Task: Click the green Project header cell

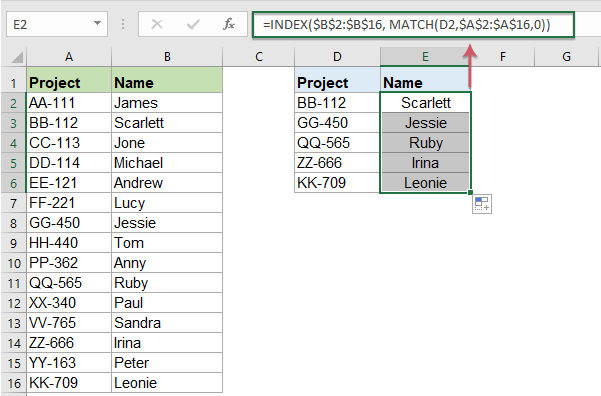Action: tap(69, 82)
